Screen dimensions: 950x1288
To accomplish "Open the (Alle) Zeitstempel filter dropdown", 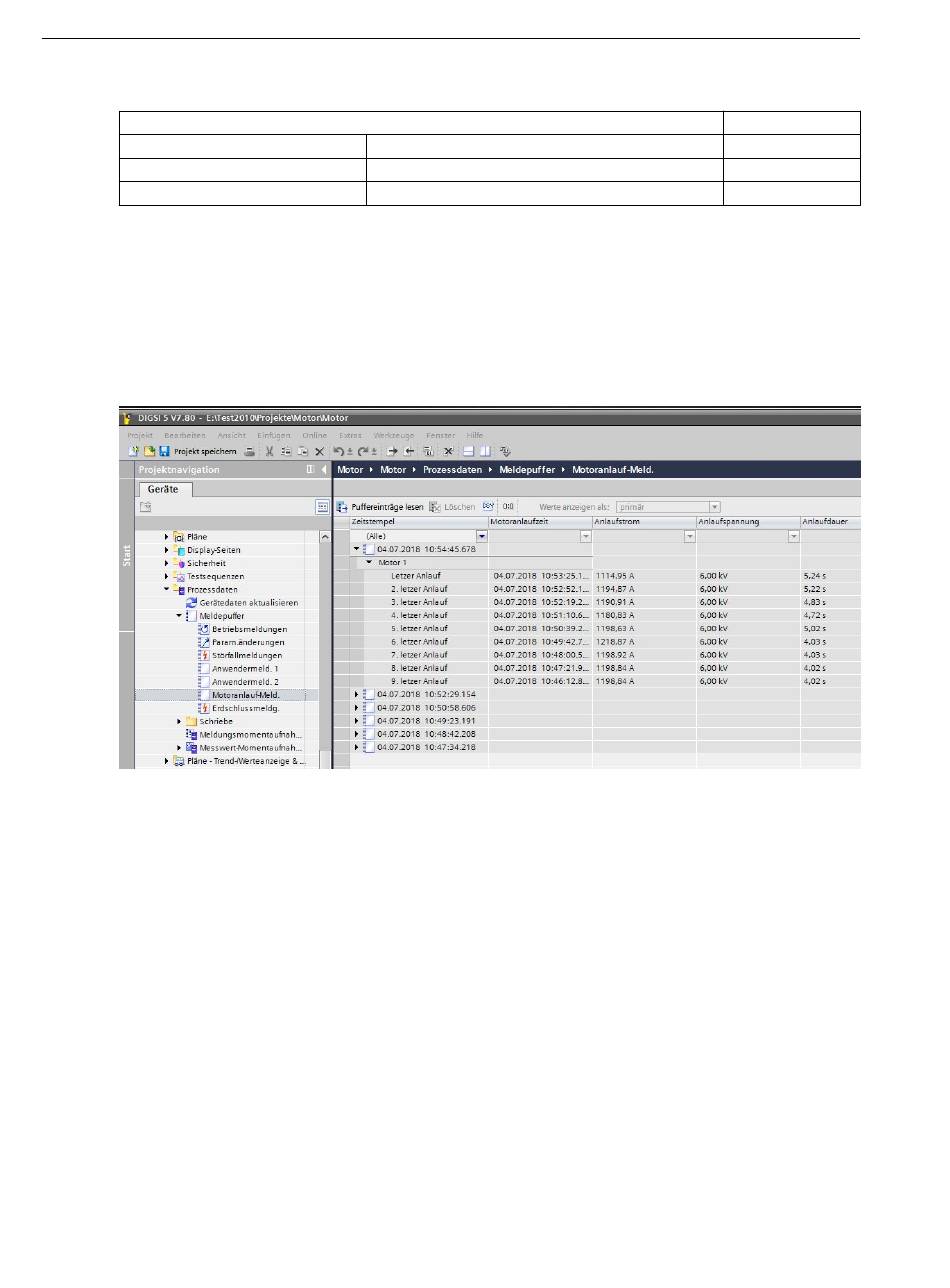I will click(x=482, y=536).
